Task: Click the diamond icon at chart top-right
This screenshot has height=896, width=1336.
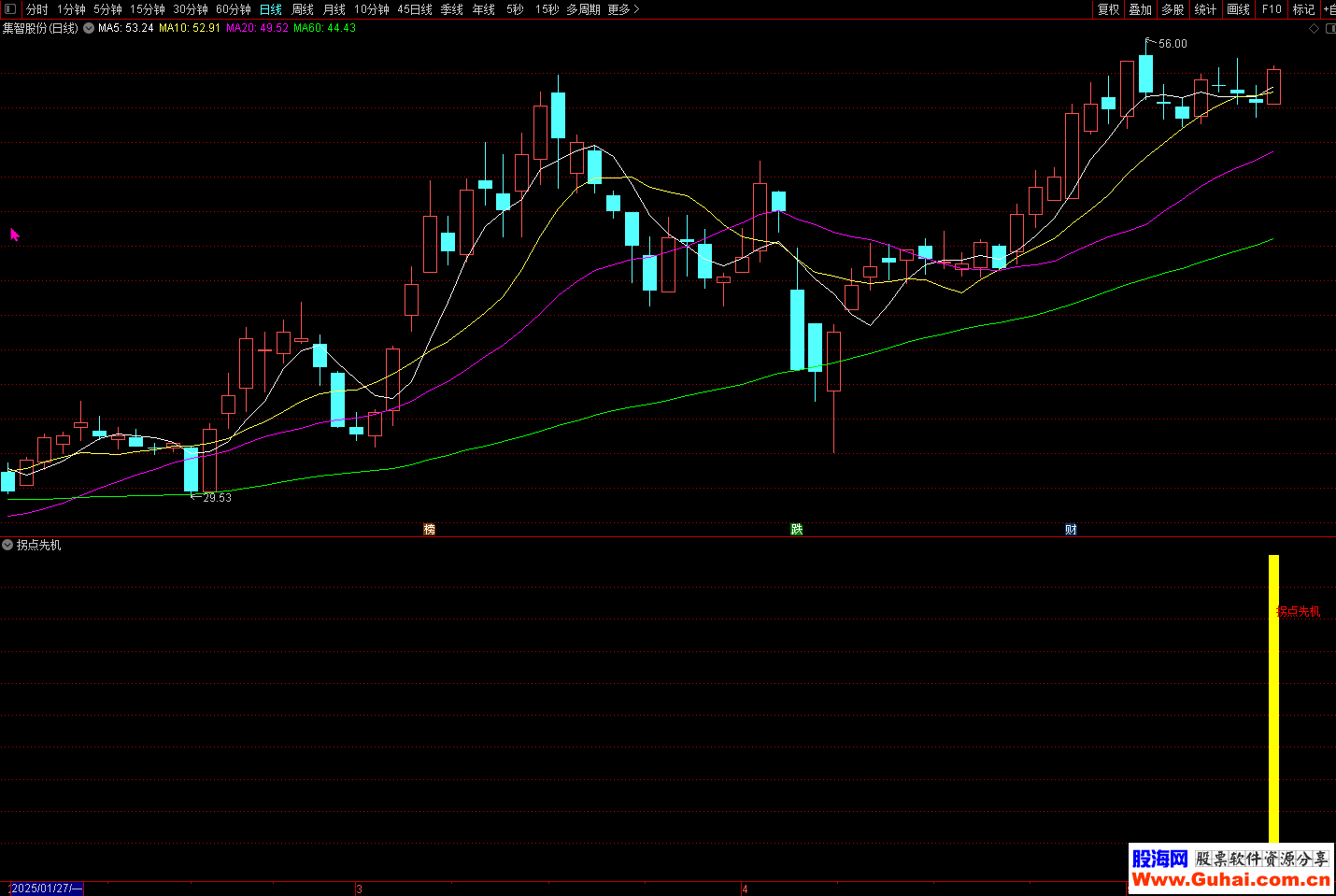Action: [x=1314, y=29]
